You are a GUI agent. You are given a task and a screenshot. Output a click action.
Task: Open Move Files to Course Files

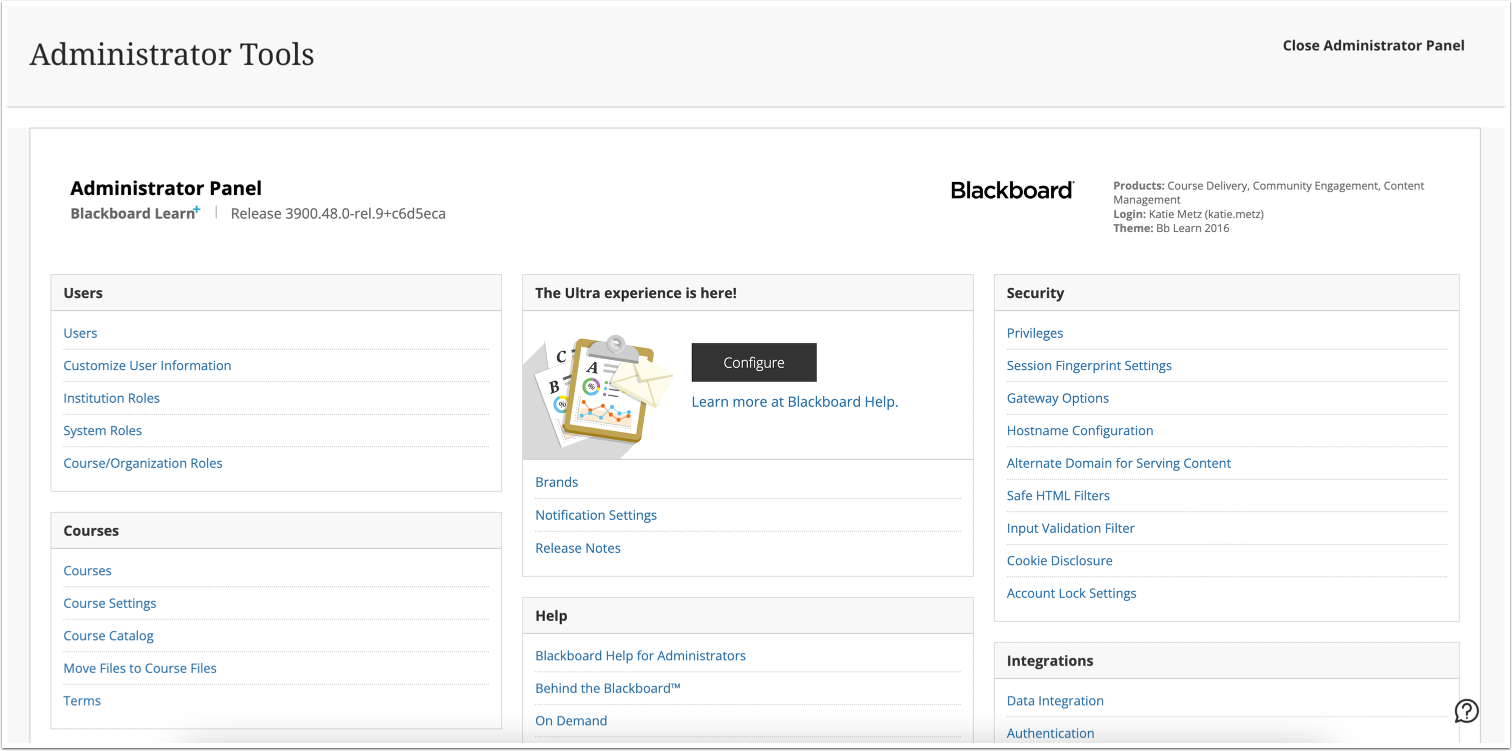click(140, 668)
